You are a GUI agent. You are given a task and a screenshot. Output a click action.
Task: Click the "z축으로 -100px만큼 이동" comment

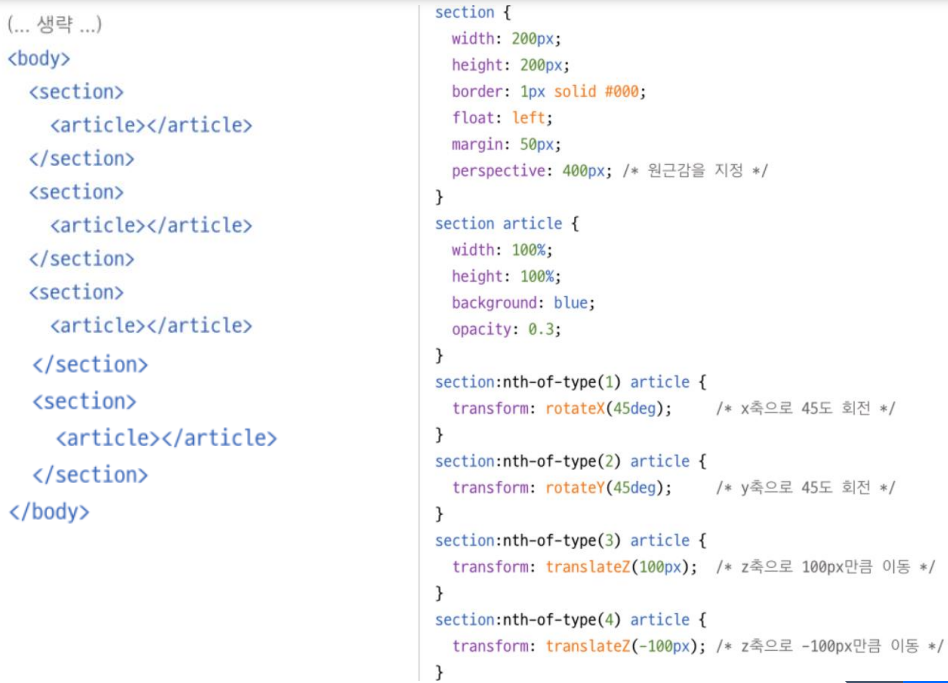(x=830, y=646)
